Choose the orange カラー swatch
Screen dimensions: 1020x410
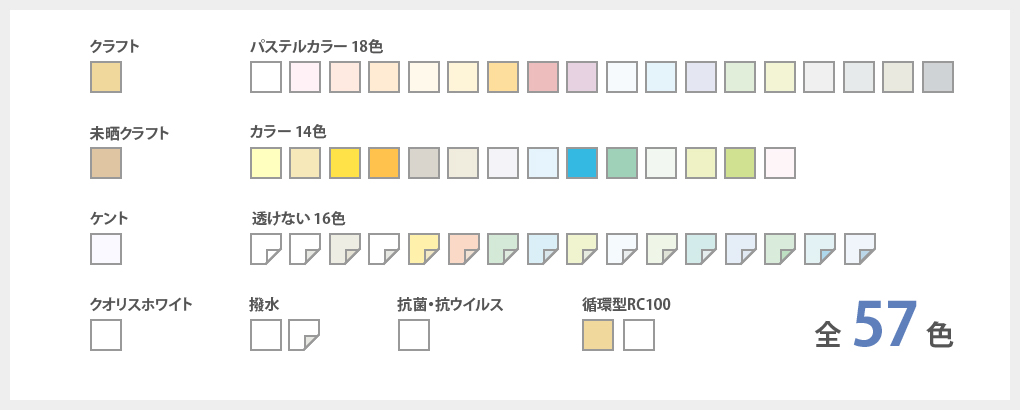tap(384, 163)
